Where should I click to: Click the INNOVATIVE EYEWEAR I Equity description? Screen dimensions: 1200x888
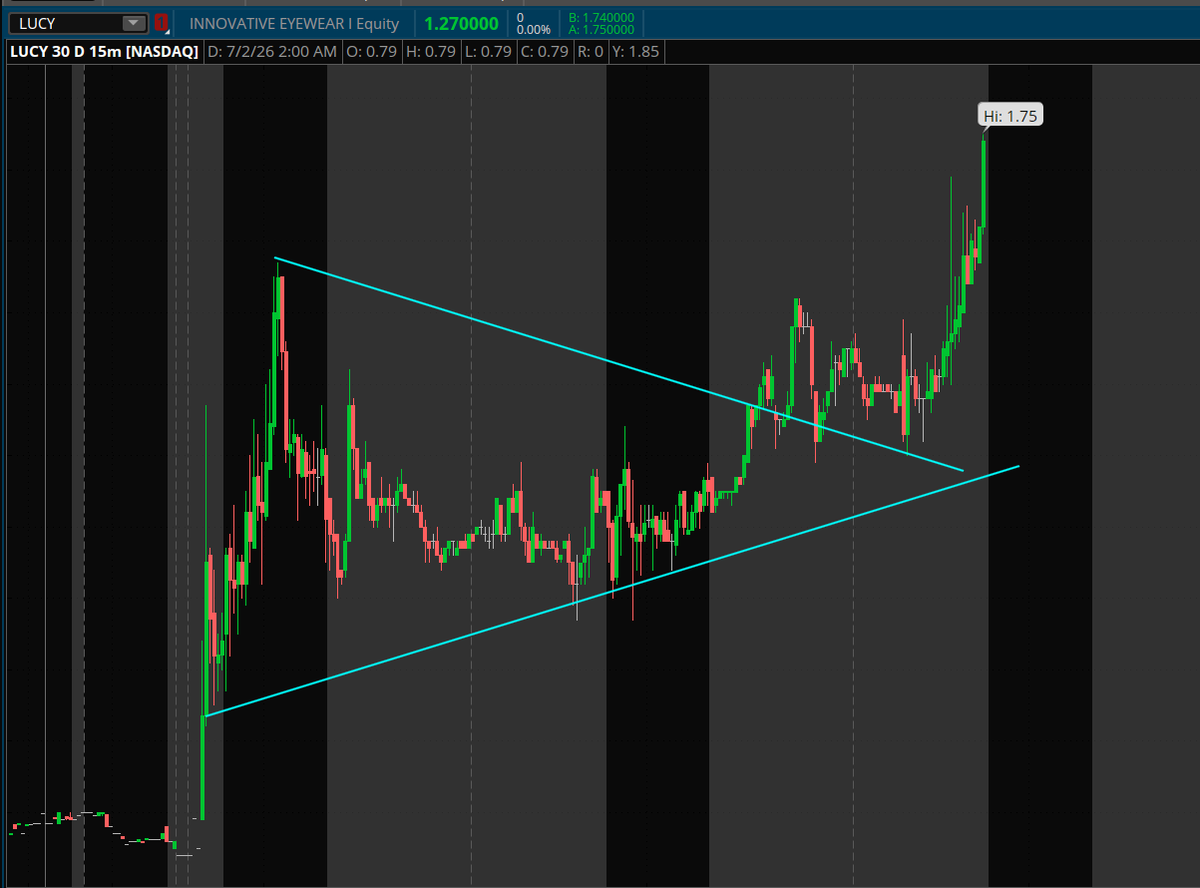(294, 23)
